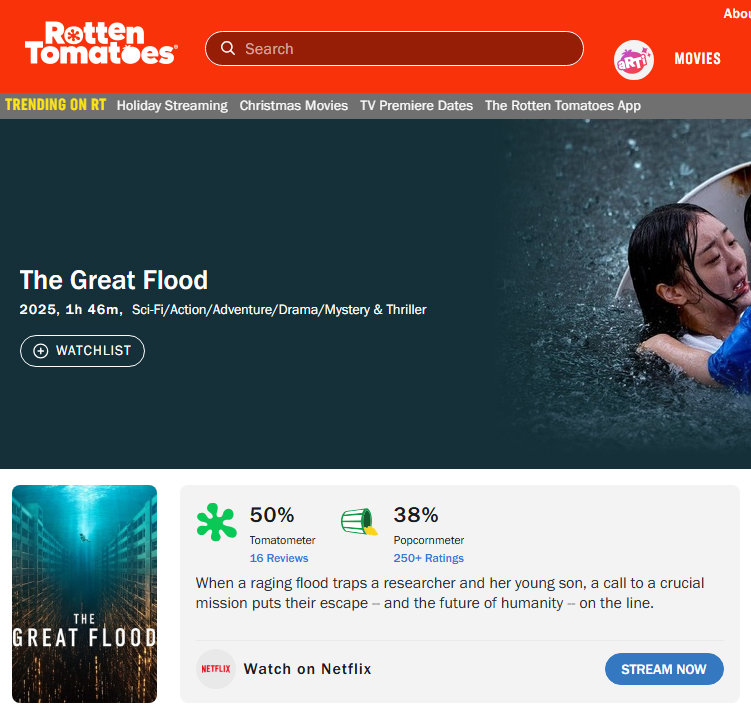Screen dimensions: 751x711
Task: Open Holiday Streaming trending link
Action: coord(172,105)
